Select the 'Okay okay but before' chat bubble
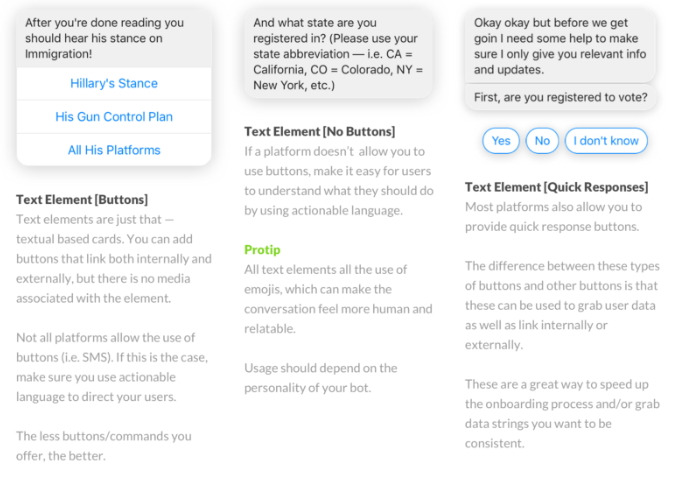The image size is (681, 479). point(560,46)
